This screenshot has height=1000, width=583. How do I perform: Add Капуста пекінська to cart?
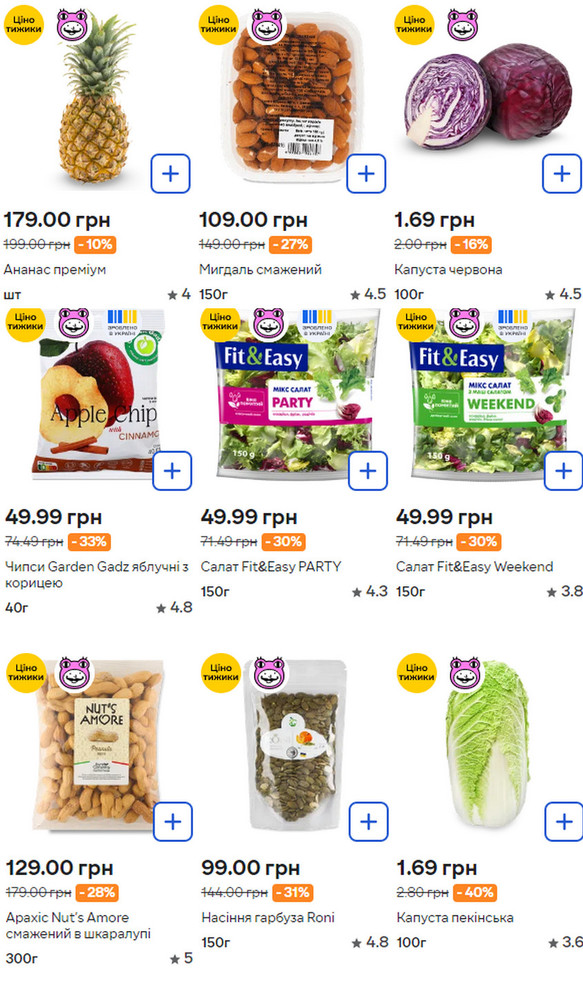pyautogui.click(x=564, y=821)
